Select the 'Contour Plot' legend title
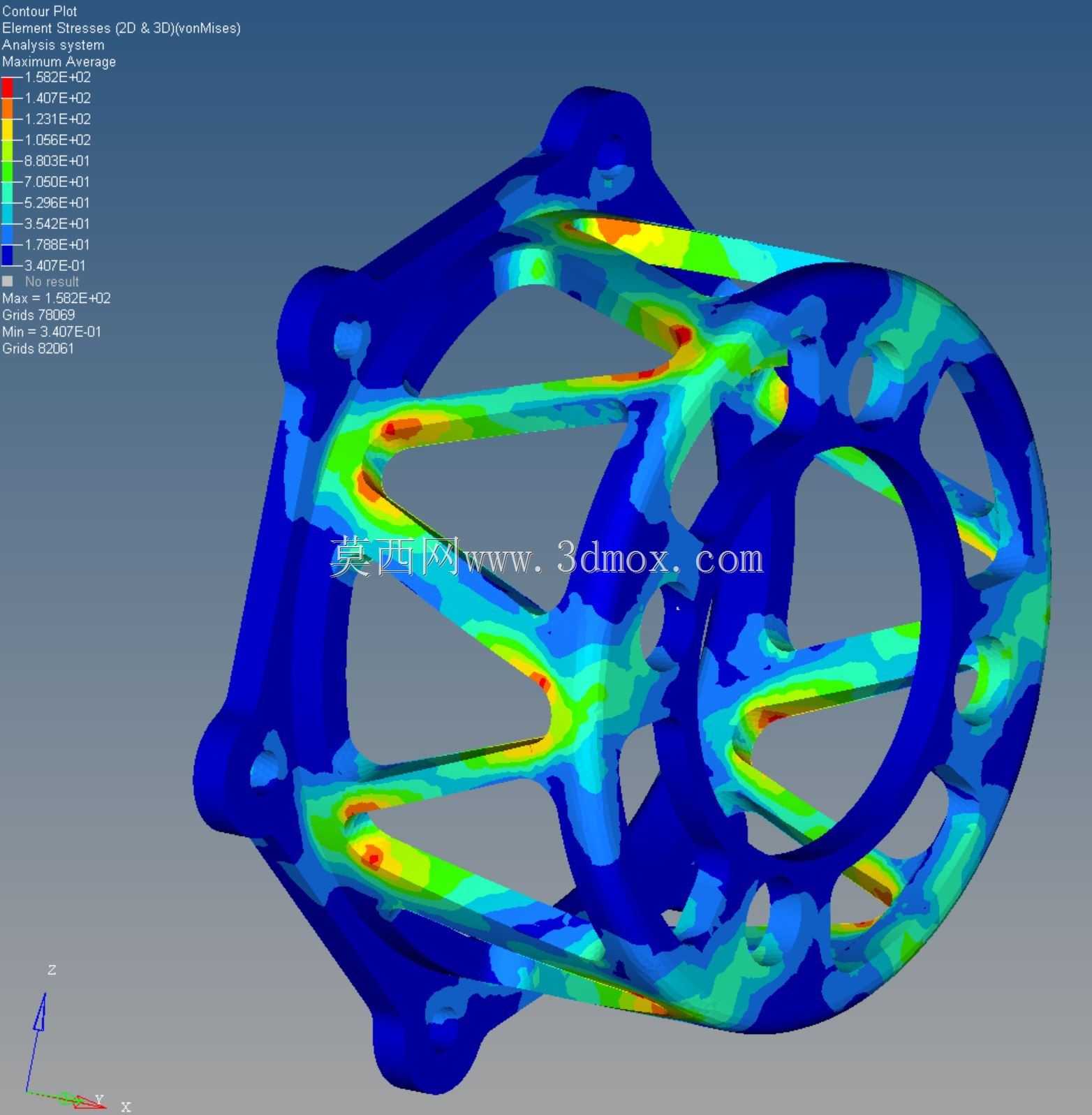 tap(40, 11)
